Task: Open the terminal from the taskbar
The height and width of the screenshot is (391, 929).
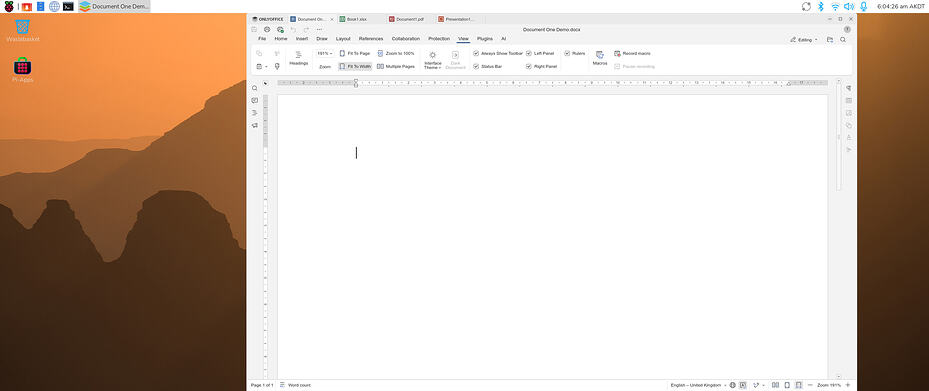Action: coord(69,7)
